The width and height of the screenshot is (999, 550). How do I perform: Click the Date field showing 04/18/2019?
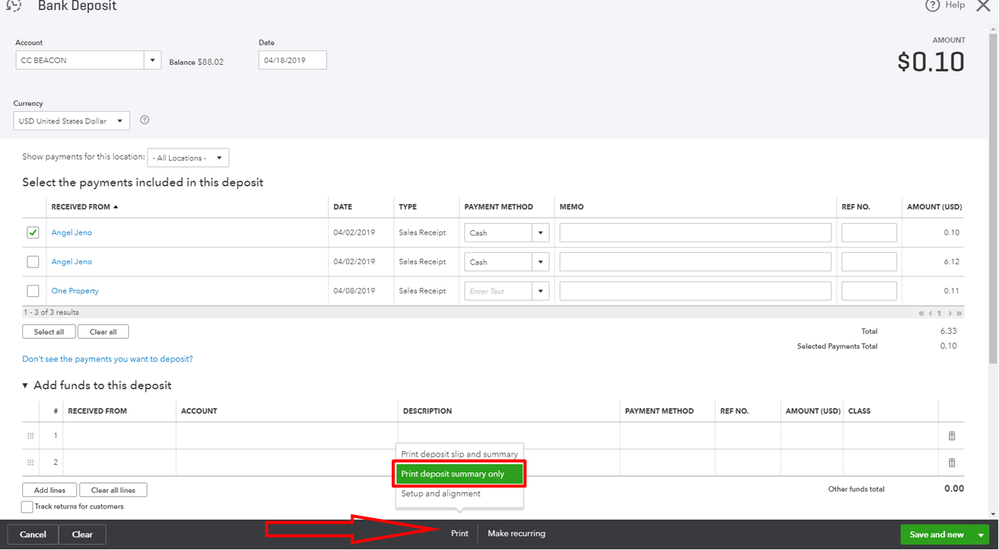292,61
